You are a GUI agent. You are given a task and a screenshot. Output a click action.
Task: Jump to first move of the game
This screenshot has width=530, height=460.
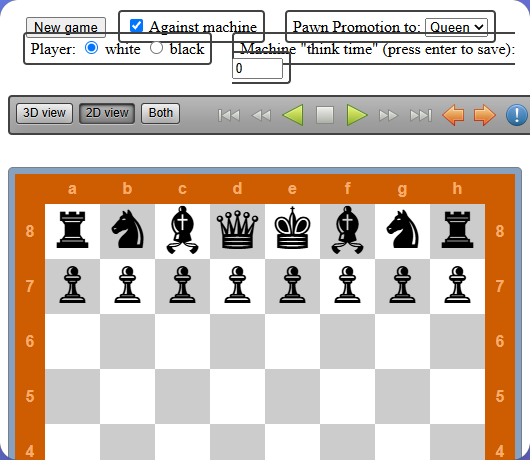click(x=229, y=115)
